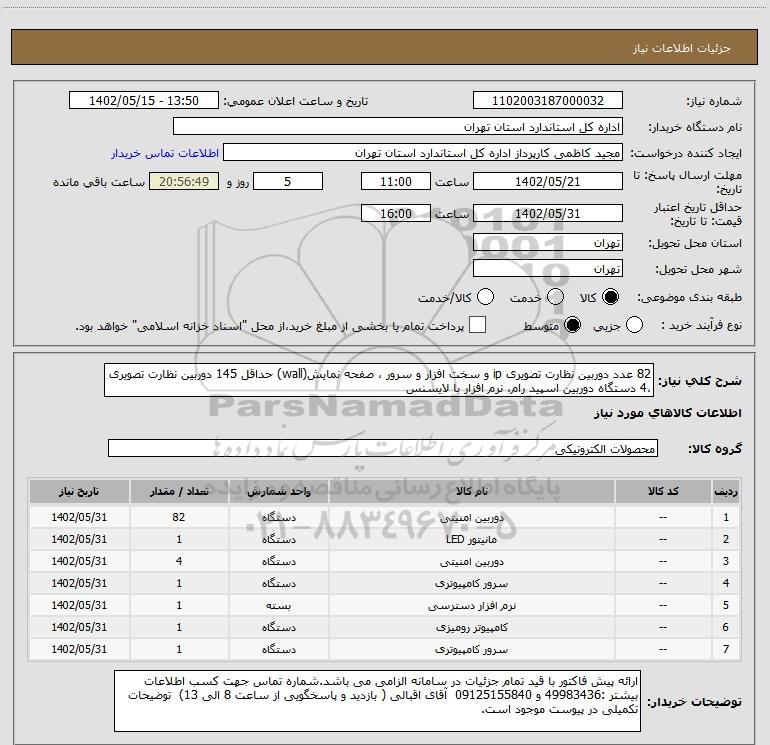Click the نام کالا column header
Viewport: 770px width, 745px height.
point(471,492)
